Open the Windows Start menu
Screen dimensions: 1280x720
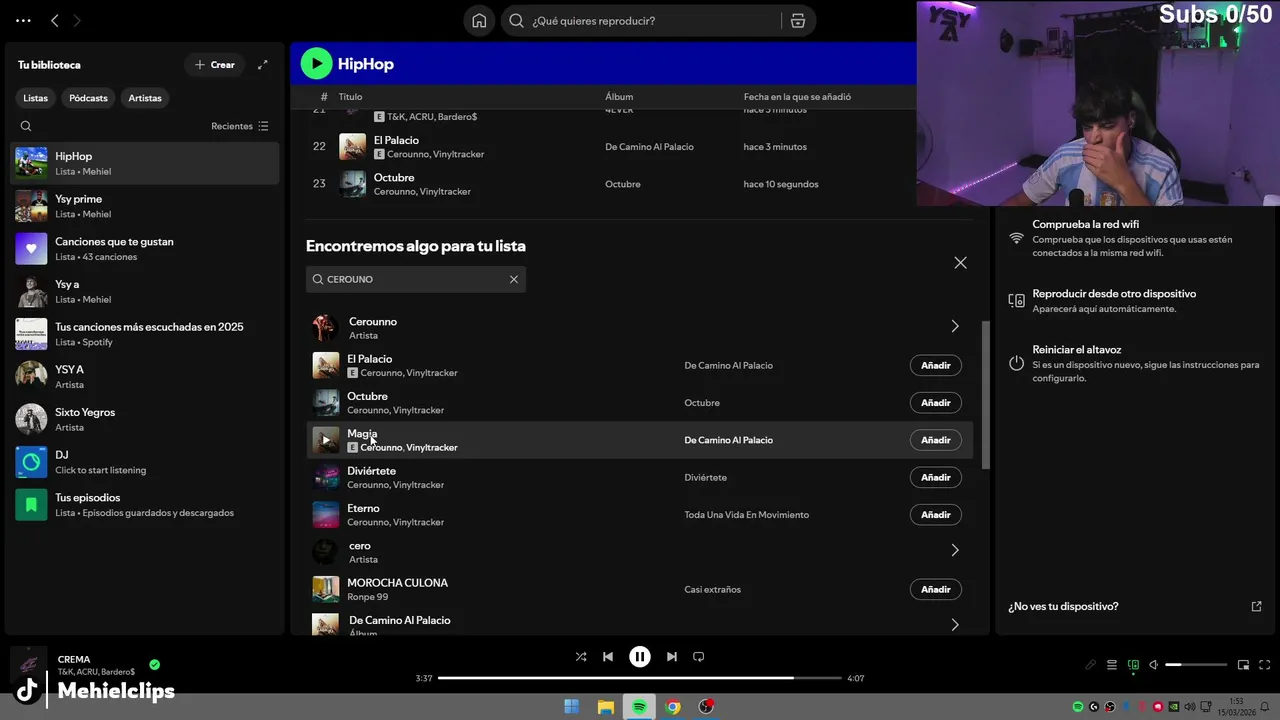click(572, 707)
